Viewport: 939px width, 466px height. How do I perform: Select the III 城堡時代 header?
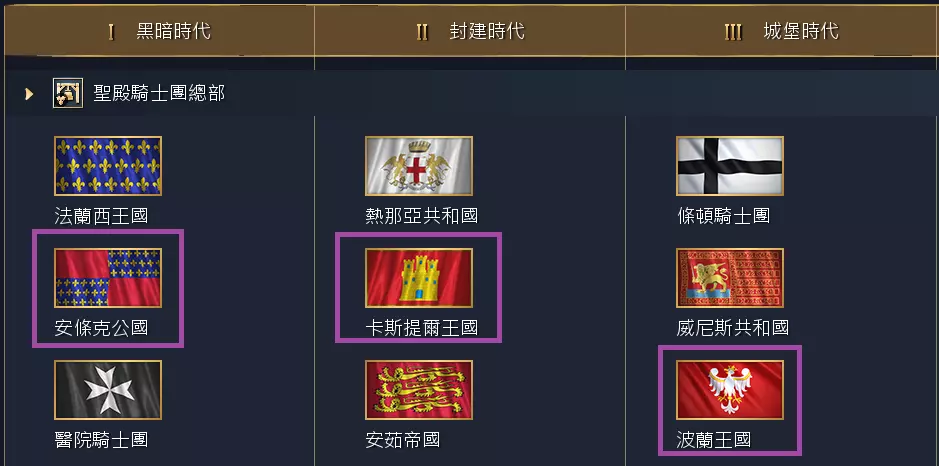(782, 31)
